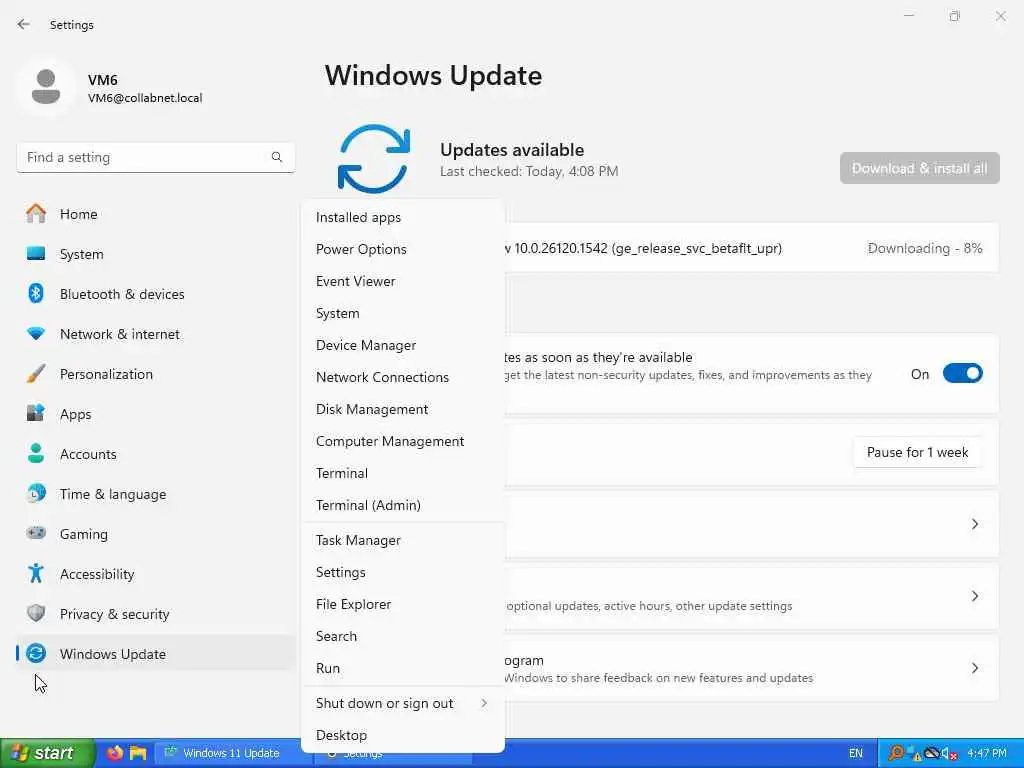Viewport: 1024px width, 768px height.
Task: Click the XP start button
Action: coord(48,753)
